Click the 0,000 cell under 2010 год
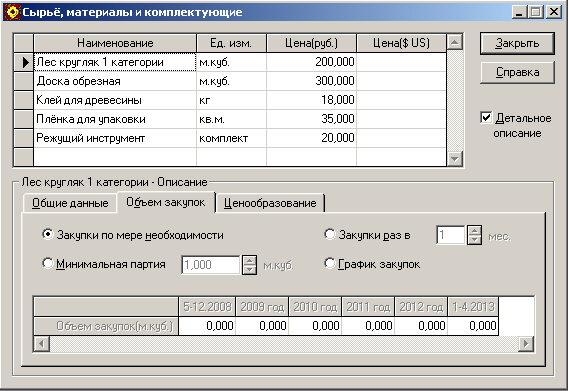 (315, 326)
